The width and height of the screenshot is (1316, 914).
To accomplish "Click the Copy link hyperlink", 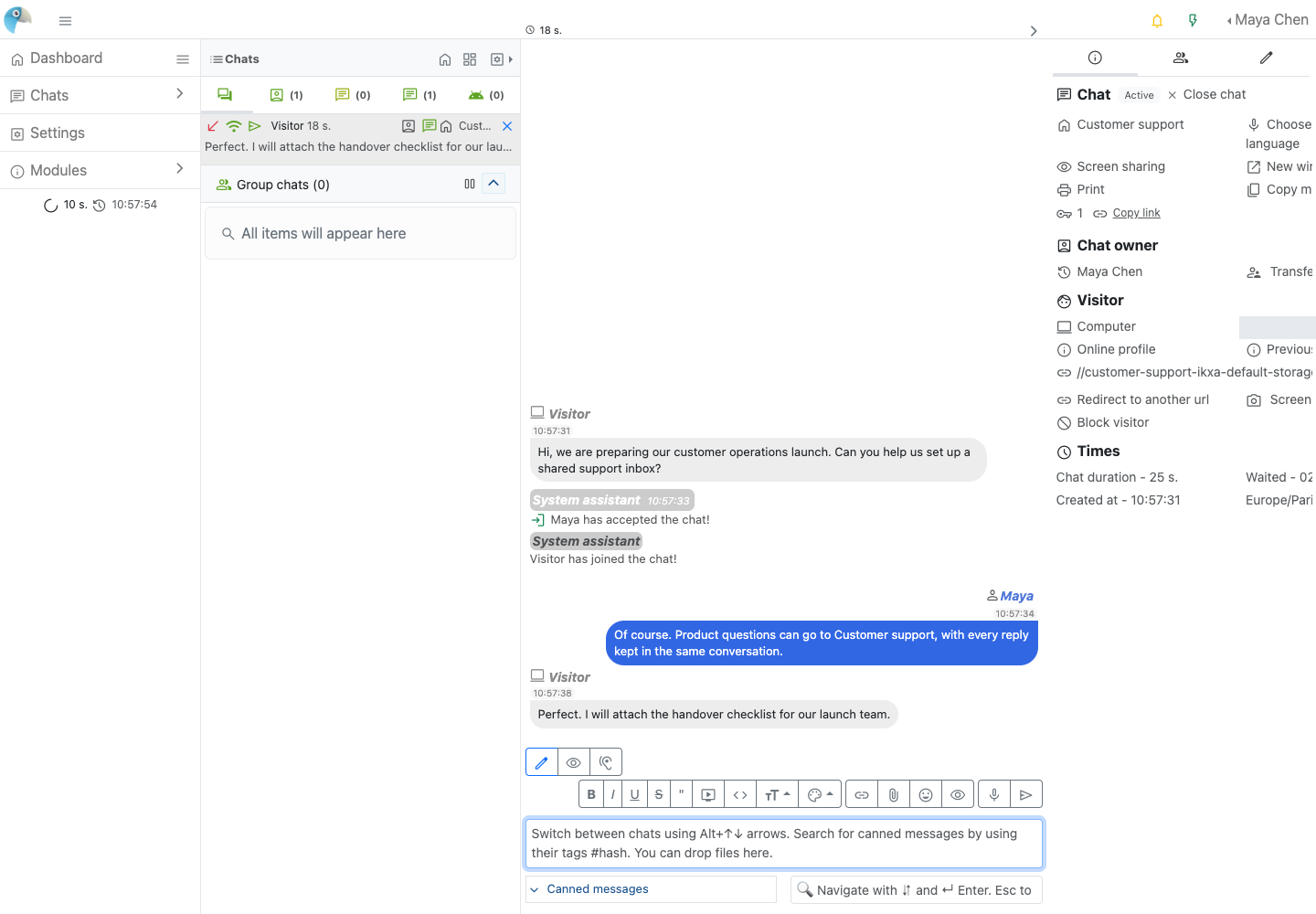I will (x=1136, y=213).
